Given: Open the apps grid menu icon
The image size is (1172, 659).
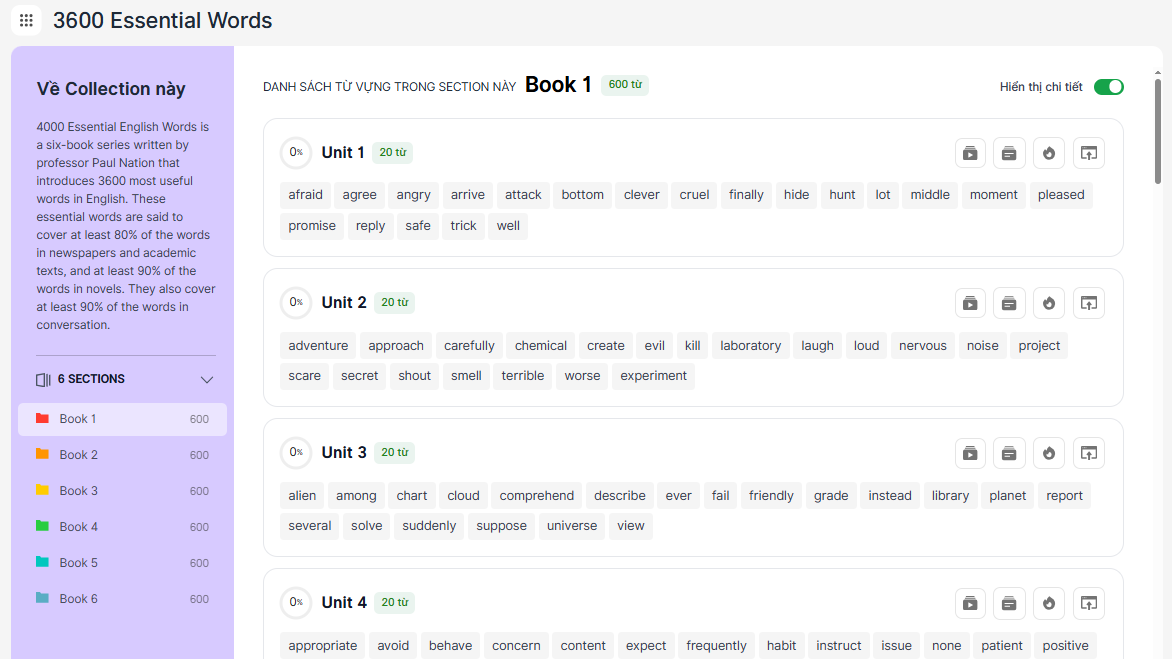Looking at the screenshot, I should pyautogui.click(x=26, y=20).
